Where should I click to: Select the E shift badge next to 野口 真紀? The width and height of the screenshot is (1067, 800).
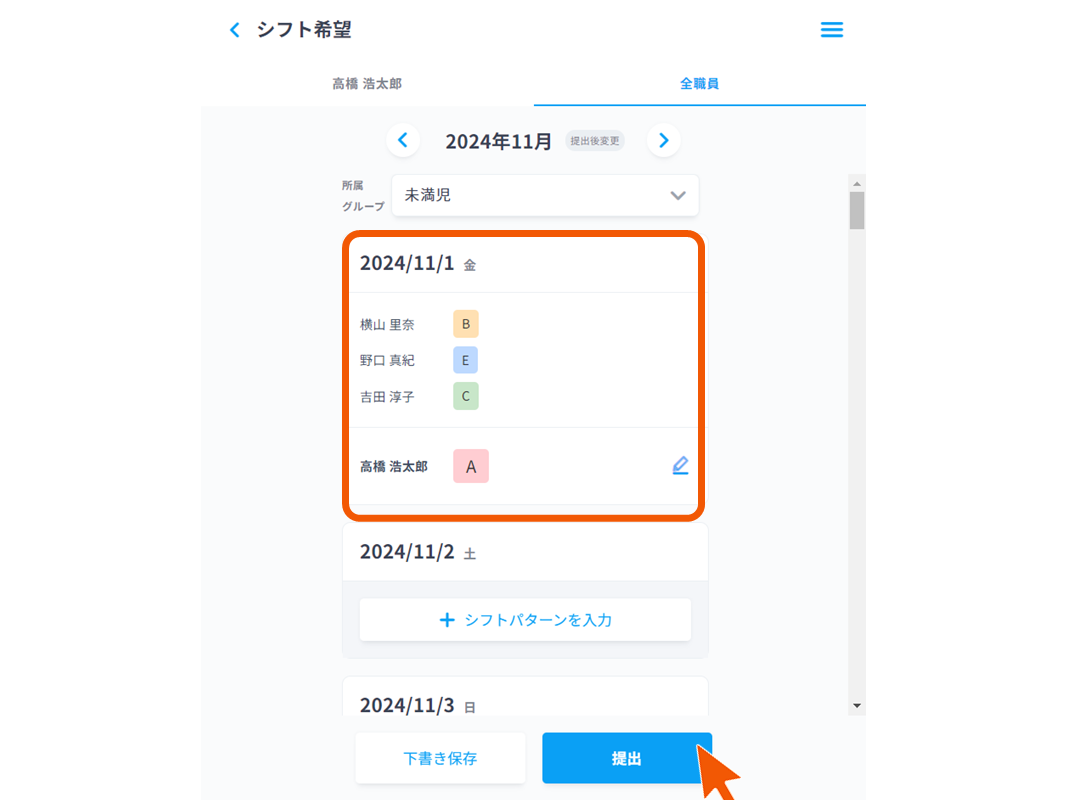click(x=465, y=359)
